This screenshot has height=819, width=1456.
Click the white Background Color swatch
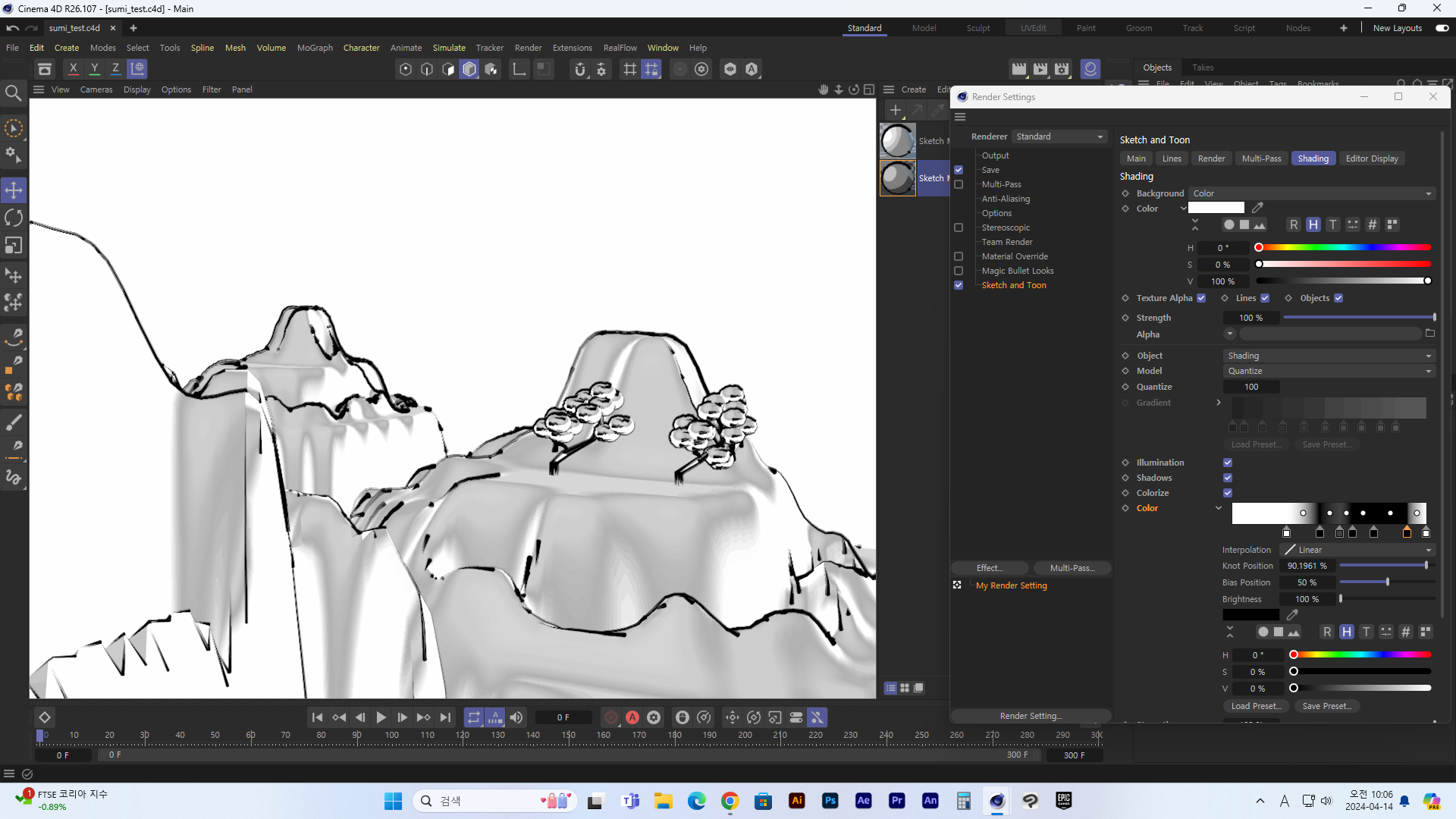1216,208
